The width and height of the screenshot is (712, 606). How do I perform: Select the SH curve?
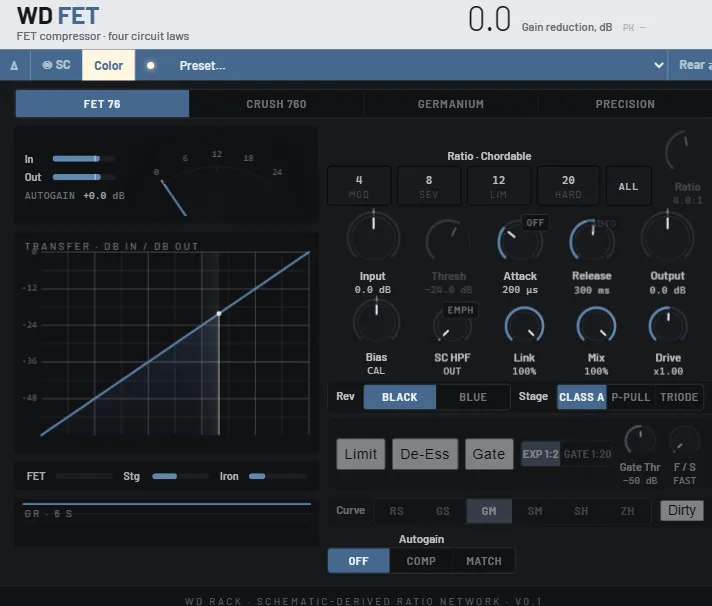(581, 511)
